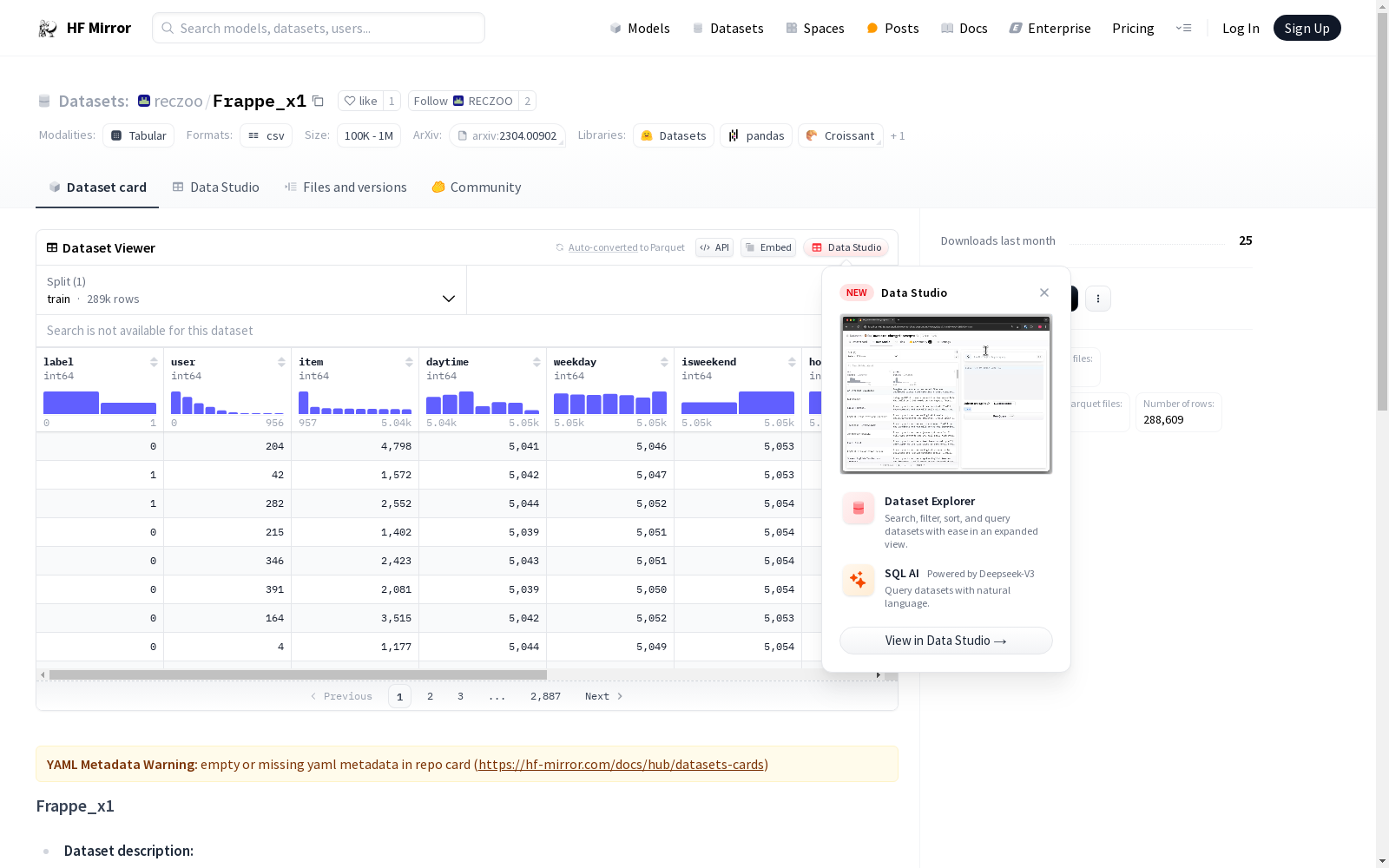The height and width of the screenshot is (868, 1389).
Task: Go to page 3 of the table
Action: (460, 696)
